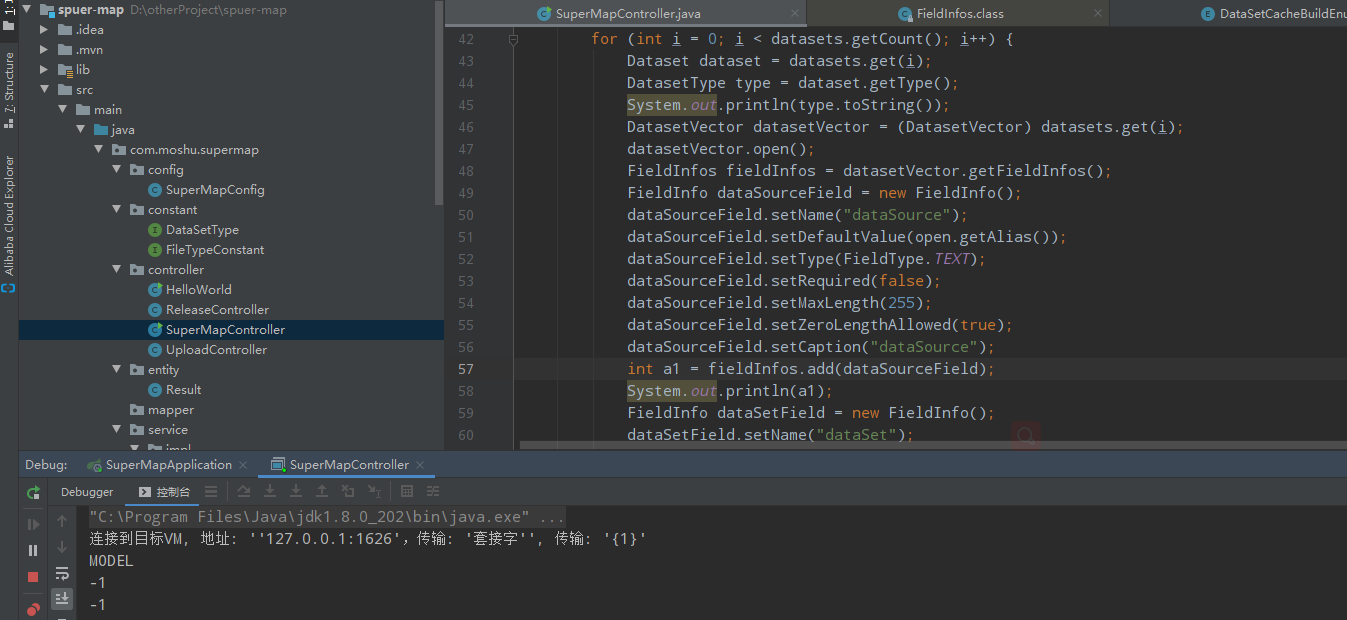The image size is (1347, 620).
Task: Open FileTypeConstant interface in project tree
Action: tap(215, 250)
